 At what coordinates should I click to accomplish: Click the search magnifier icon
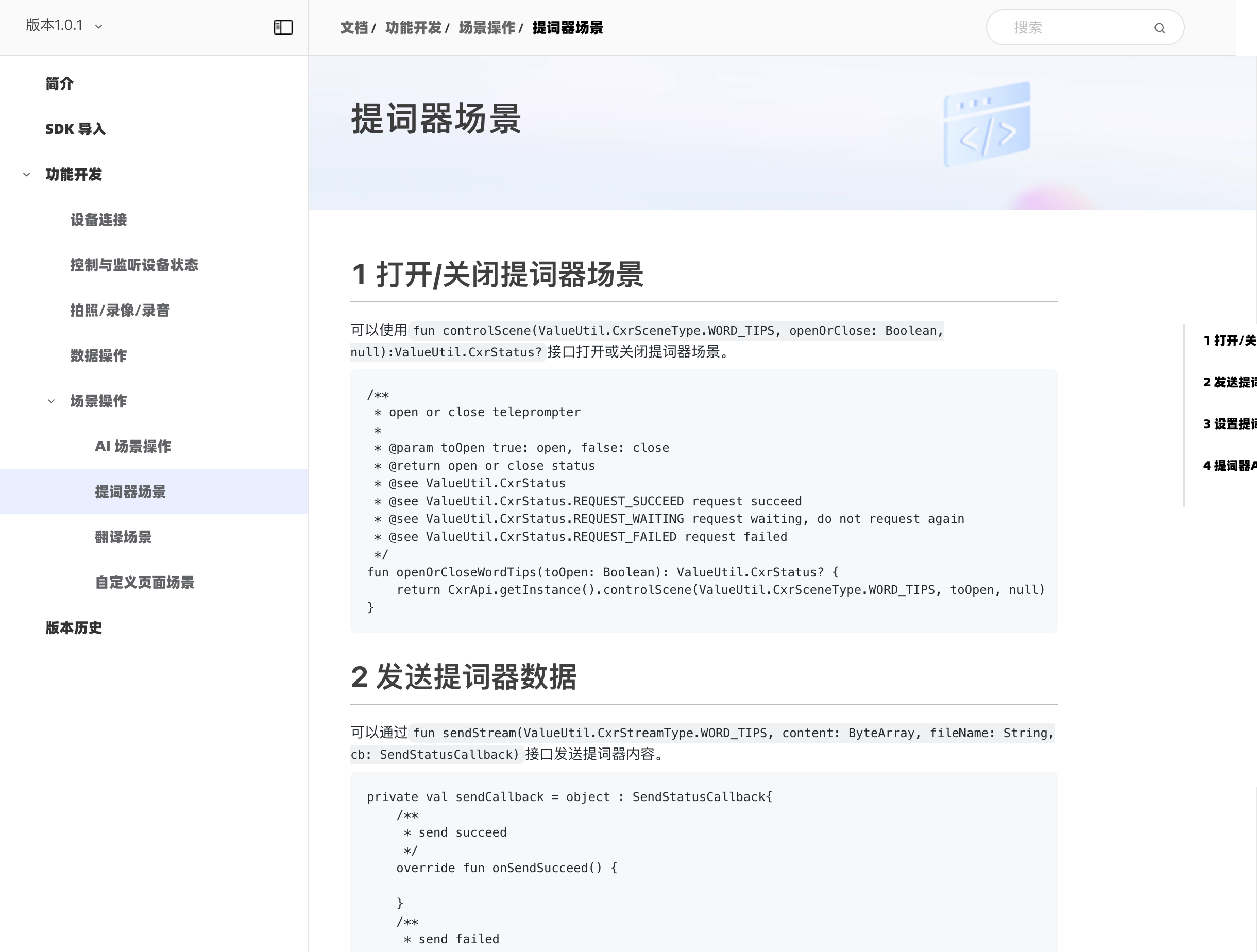pyautogui.click(x=1159, y=28)
